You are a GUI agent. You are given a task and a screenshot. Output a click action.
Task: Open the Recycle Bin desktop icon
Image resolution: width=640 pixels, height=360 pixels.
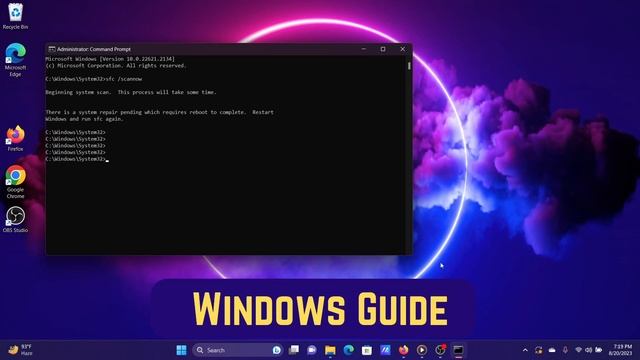(x=15, y=16)
